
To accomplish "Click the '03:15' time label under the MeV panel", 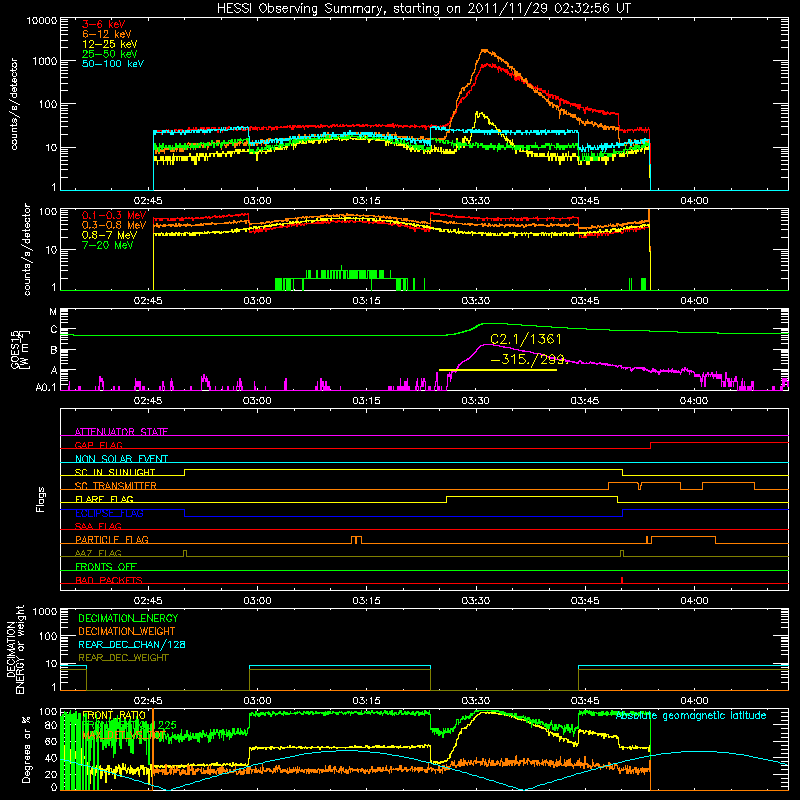I will 366,301.
